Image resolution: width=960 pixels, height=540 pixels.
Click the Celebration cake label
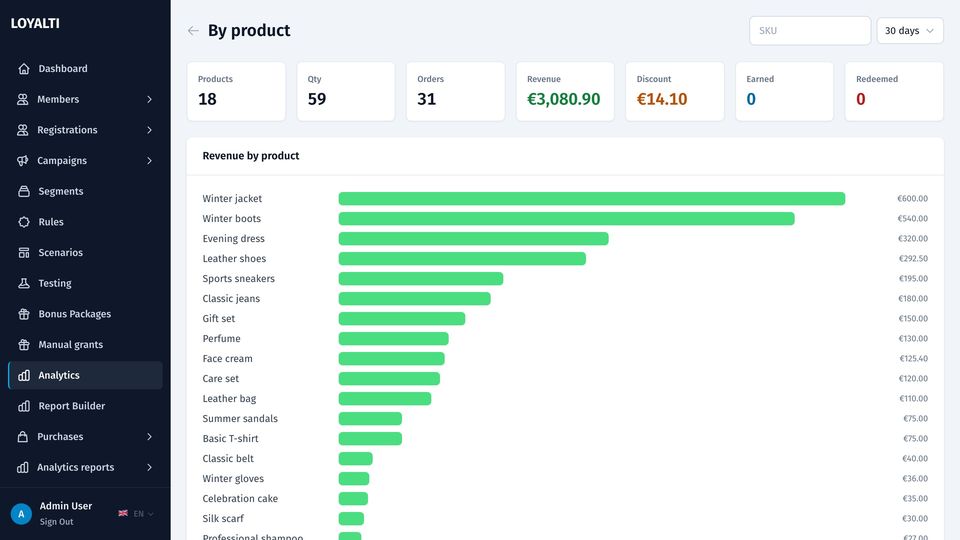pyautogui.click(x=240, y=498)
